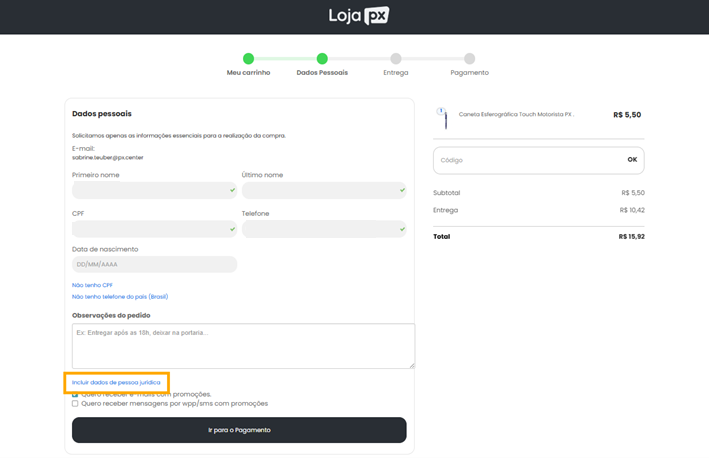Viewport: 709px width, 458px height.
Task: Click the Meu carrinho step label
Action: pyautogui.click(x=248, y=73)
